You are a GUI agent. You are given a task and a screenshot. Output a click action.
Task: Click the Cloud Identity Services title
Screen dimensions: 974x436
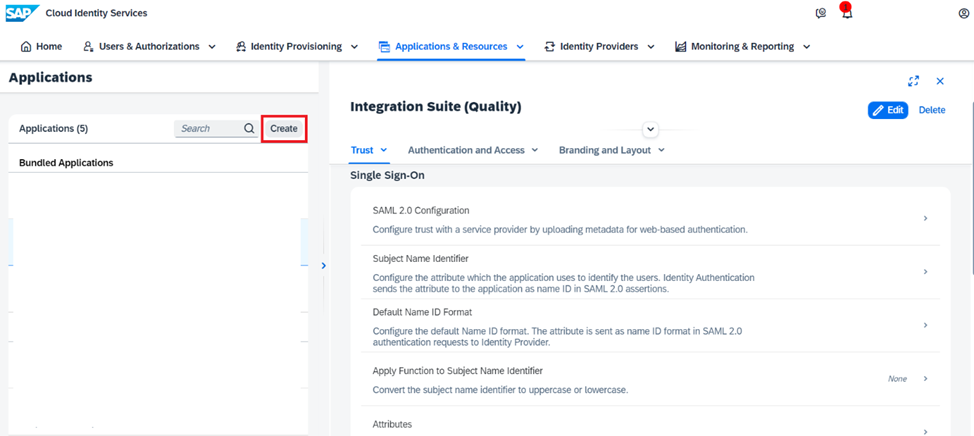tap(97, 13)
